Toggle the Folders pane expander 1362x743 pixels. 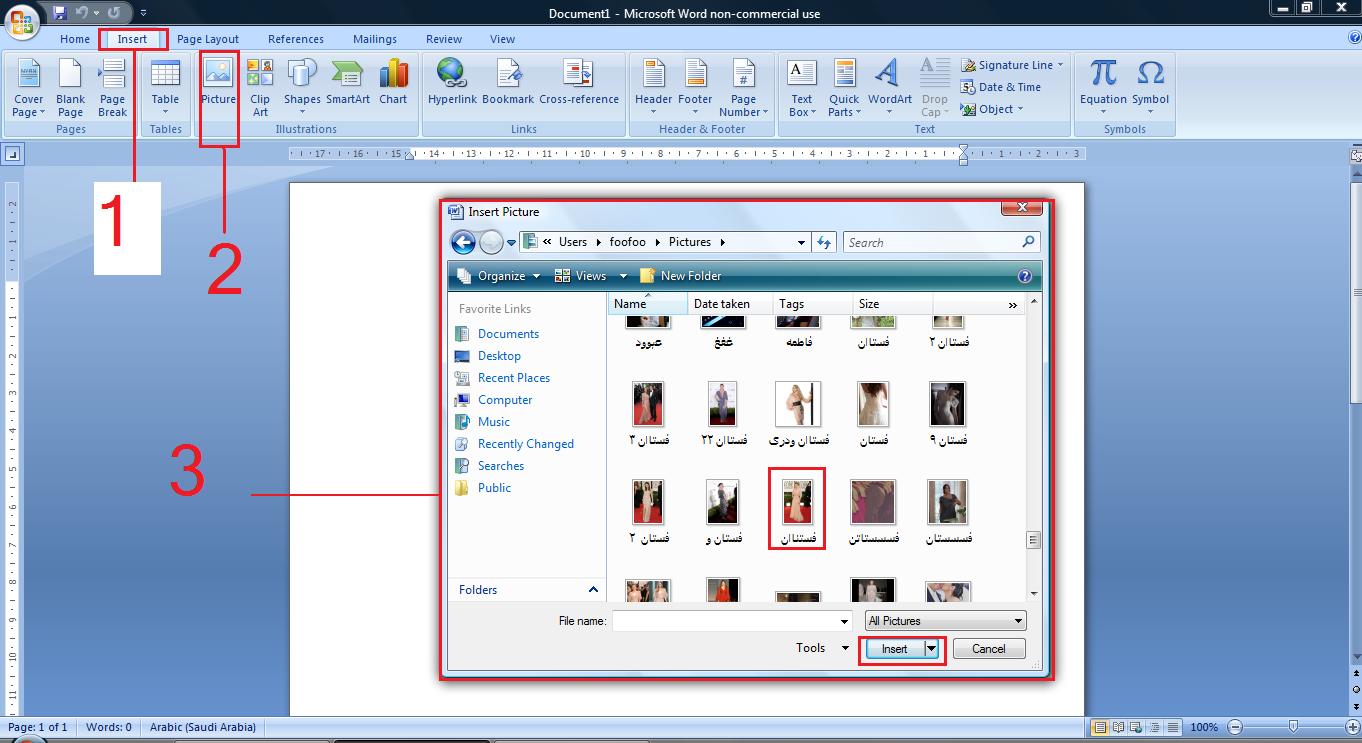(593, 590)
